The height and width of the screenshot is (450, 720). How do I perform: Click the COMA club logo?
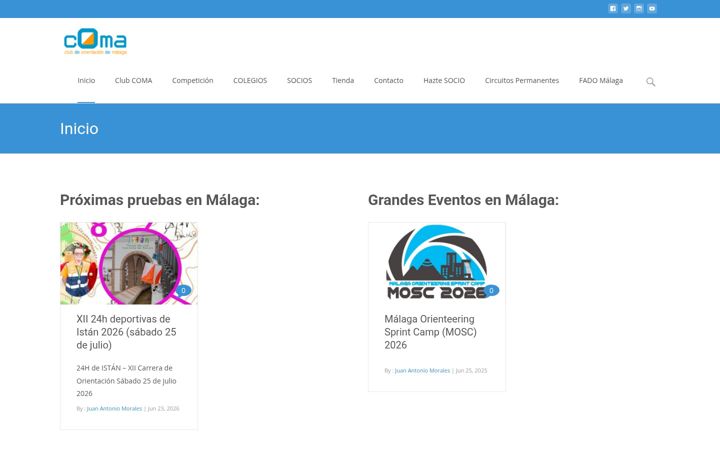(x=96, y=42)
